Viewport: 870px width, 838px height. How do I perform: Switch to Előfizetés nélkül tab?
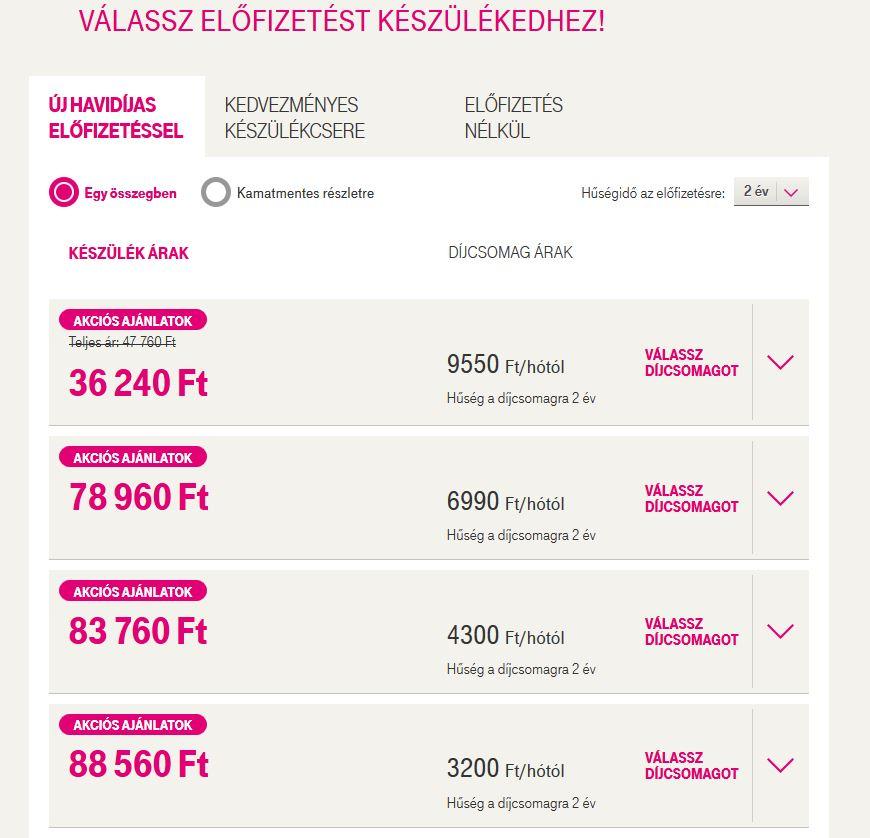click(513, 118)
